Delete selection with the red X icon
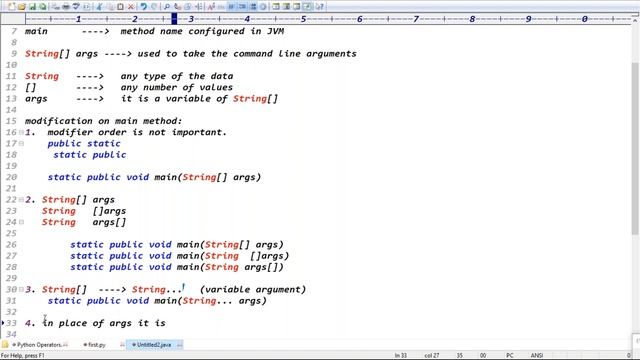The width and height of the screenshot is (640, 360). point(131,7)
